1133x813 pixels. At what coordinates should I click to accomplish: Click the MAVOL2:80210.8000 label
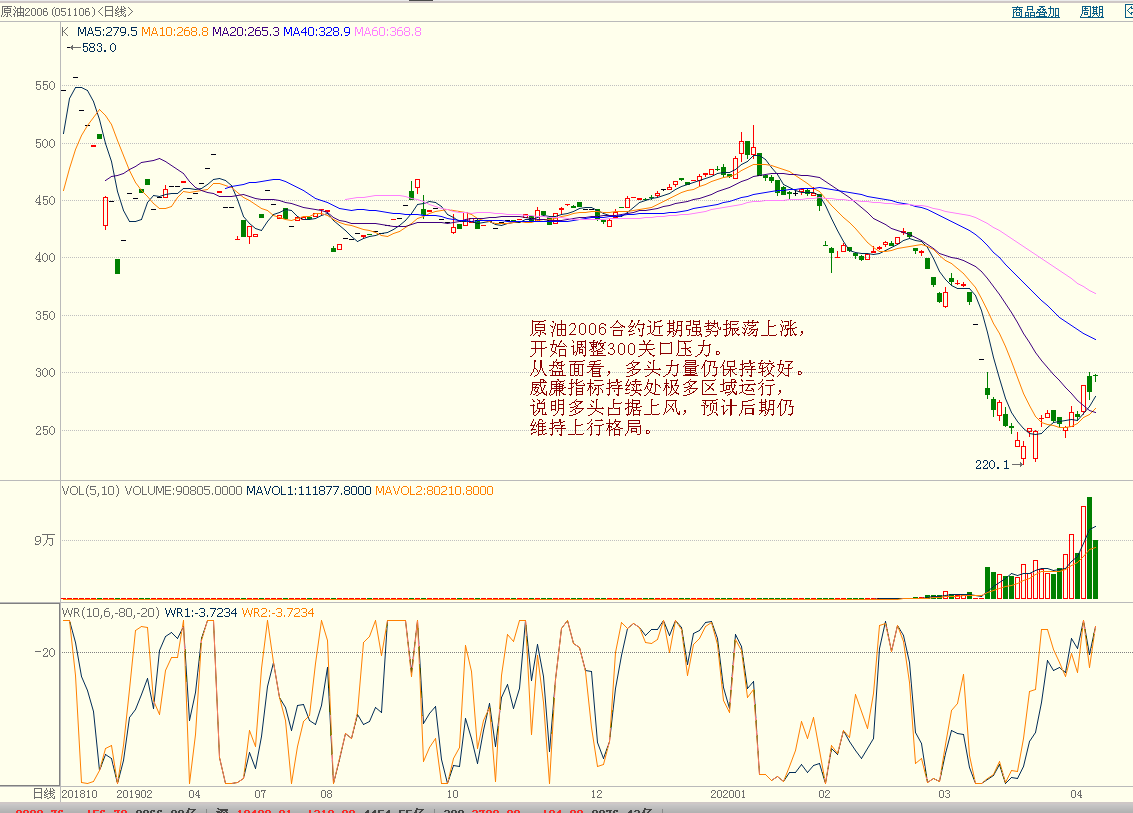[x=434, y=491]
